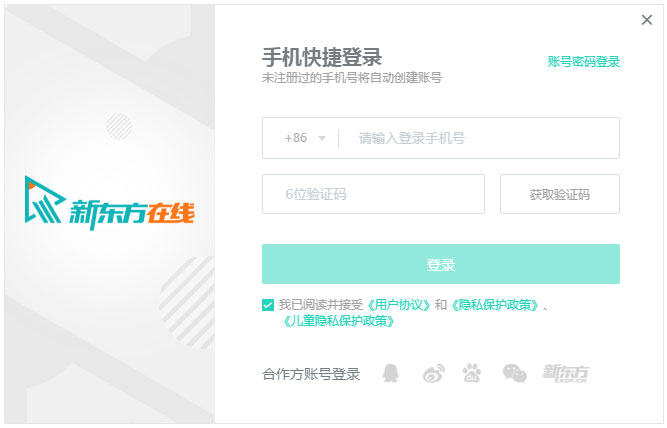This screenshot has height=428, width=667.
Task: Read the 《儿童隐私保护政策》 link
Action: click(x=339, y=321)
